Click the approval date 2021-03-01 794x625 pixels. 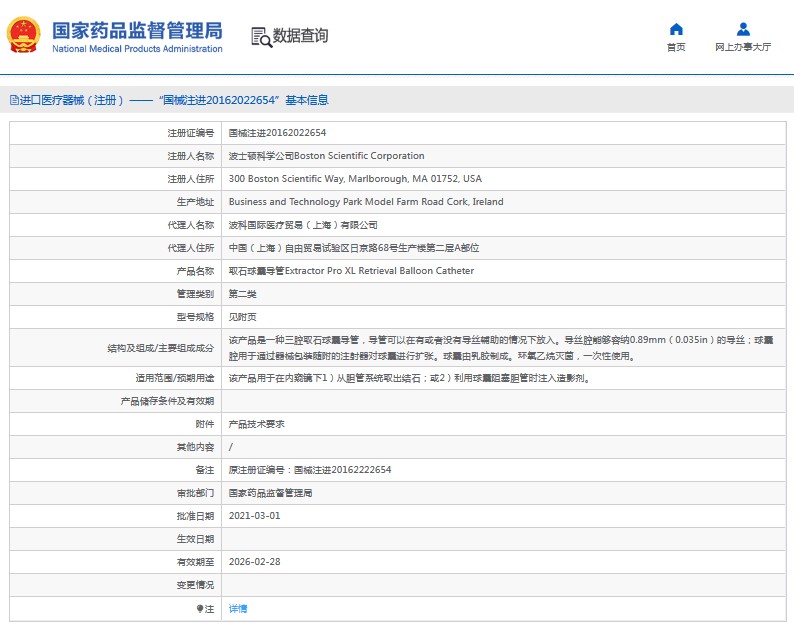[254, 516]
